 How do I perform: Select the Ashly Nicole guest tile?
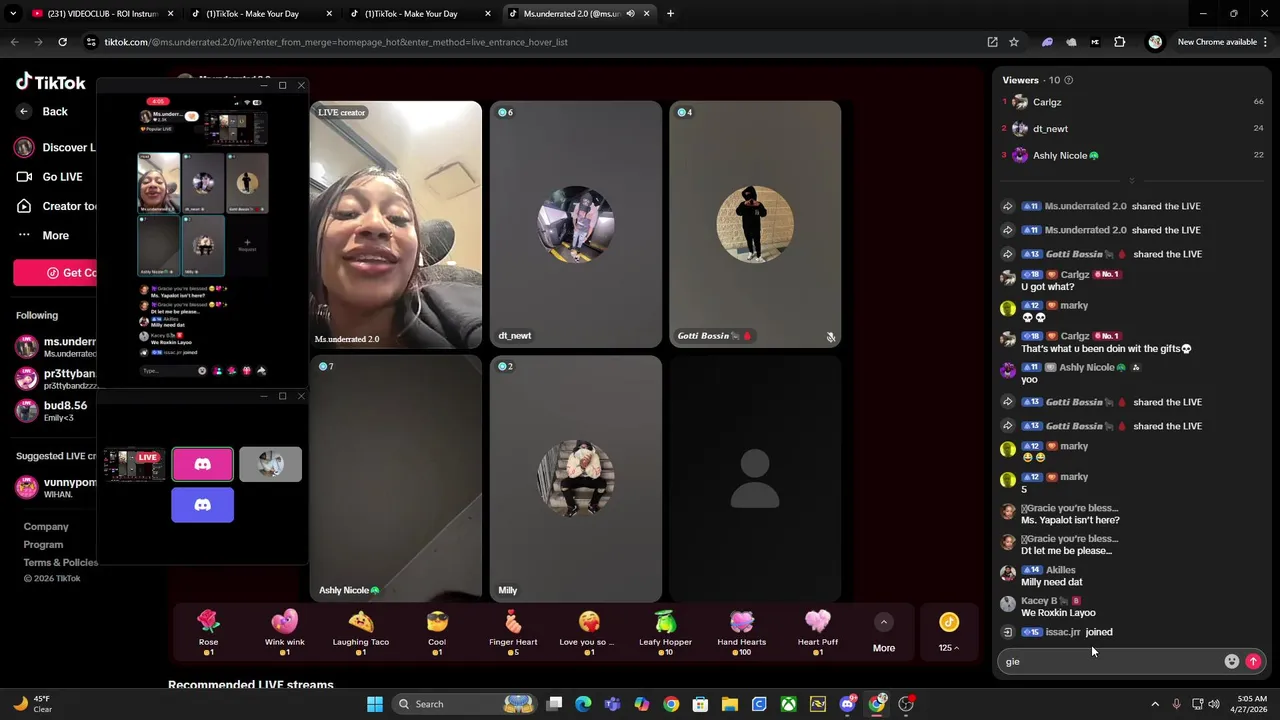(395, 479)
